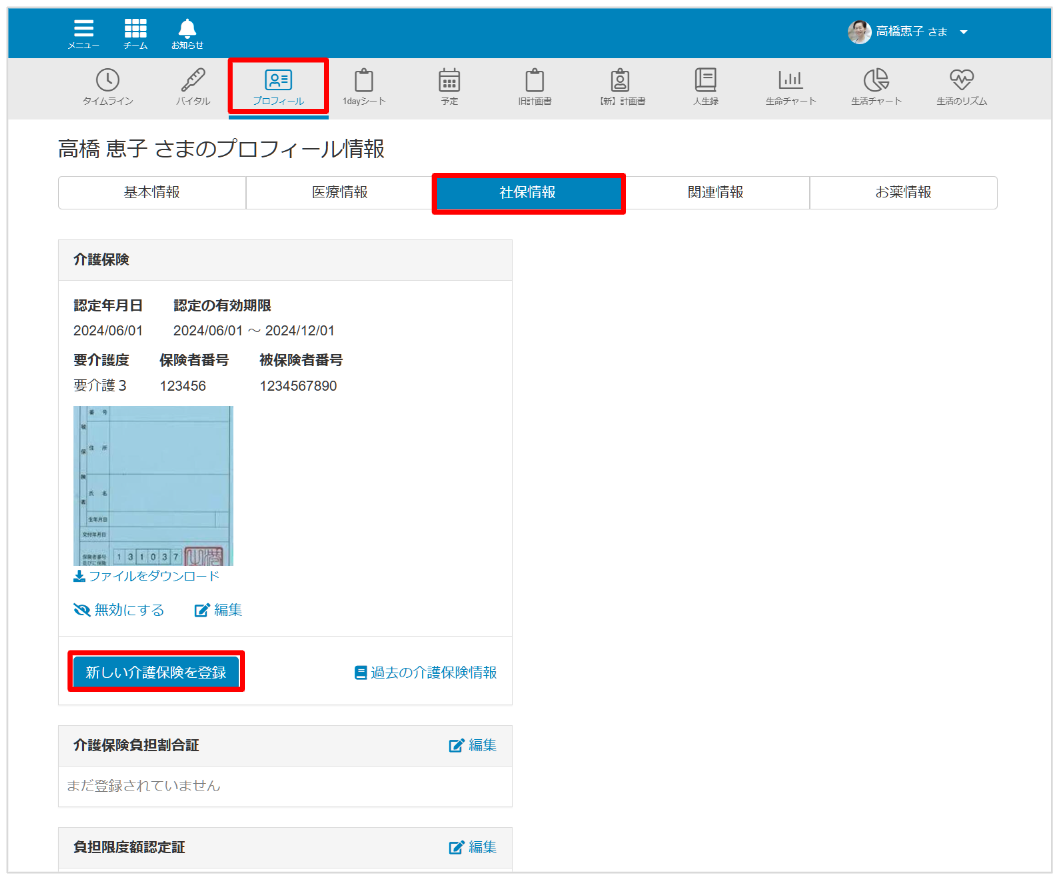This screenshot has width=1060, height=883.
Task: Click the 要介護 3 care level text
Action: pos(100,385)
